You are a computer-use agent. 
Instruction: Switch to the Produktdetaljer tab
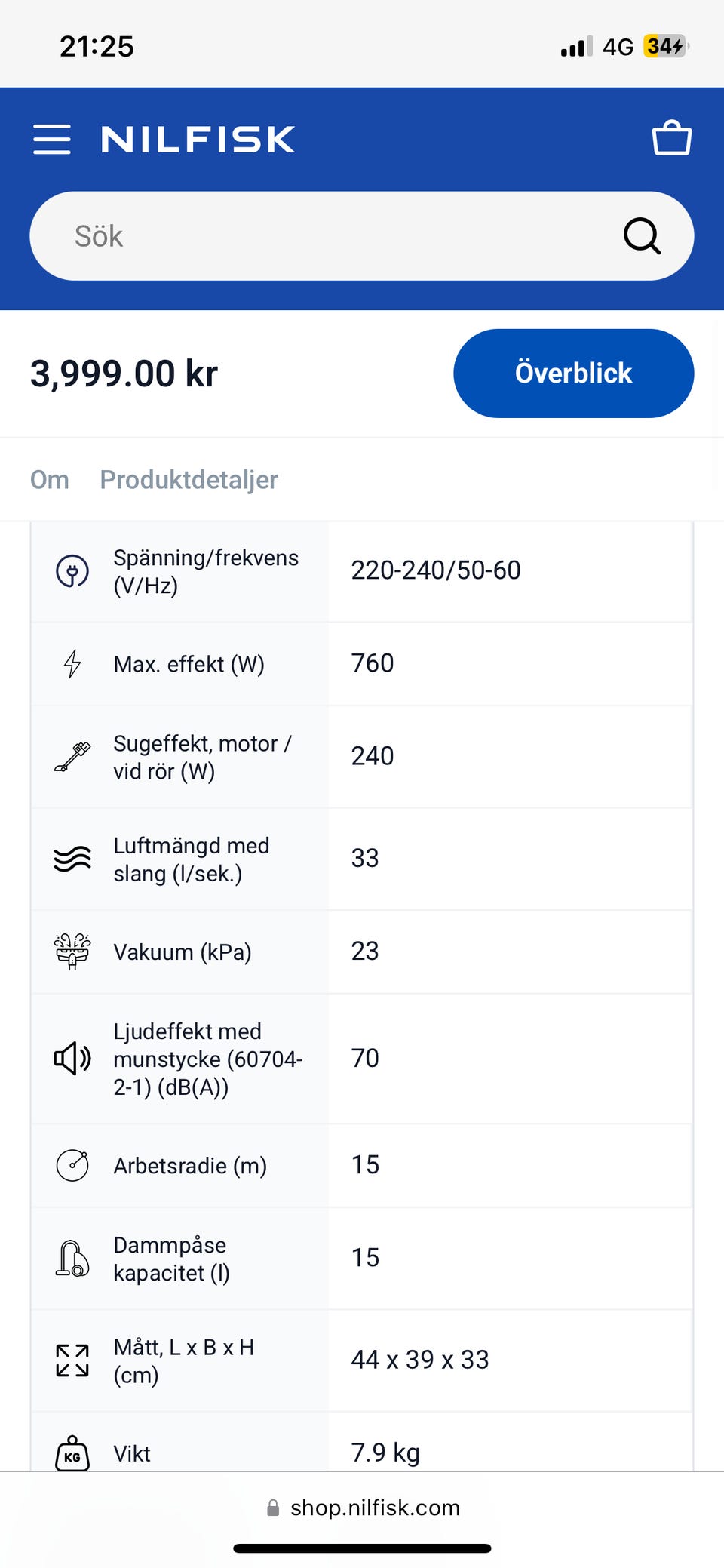[189, 480]
